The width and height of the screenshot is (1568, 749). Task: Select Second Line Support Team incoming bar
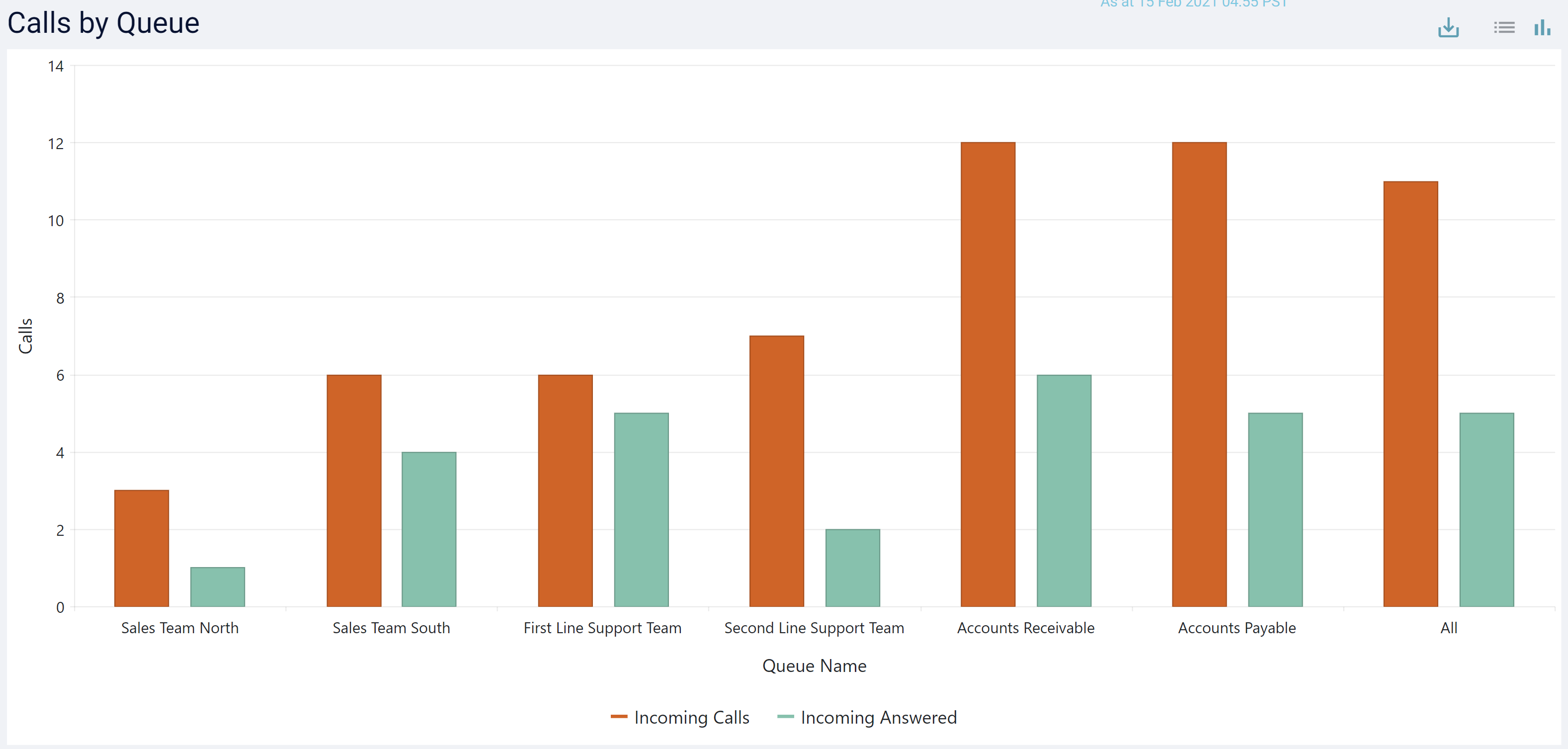point(776,471)
